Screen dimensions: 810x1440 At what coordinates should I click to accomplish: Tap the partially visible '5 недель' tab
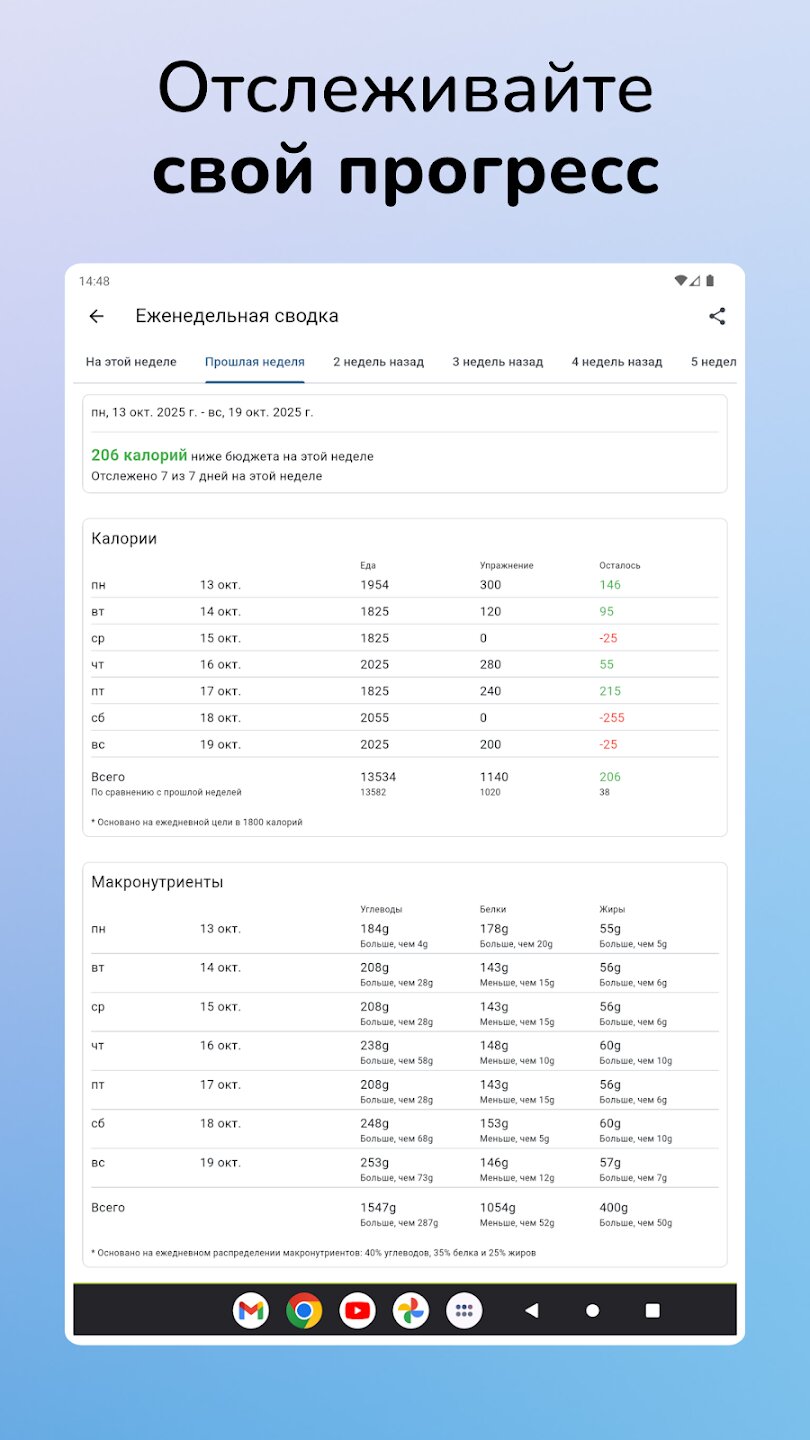pos(713,362)
